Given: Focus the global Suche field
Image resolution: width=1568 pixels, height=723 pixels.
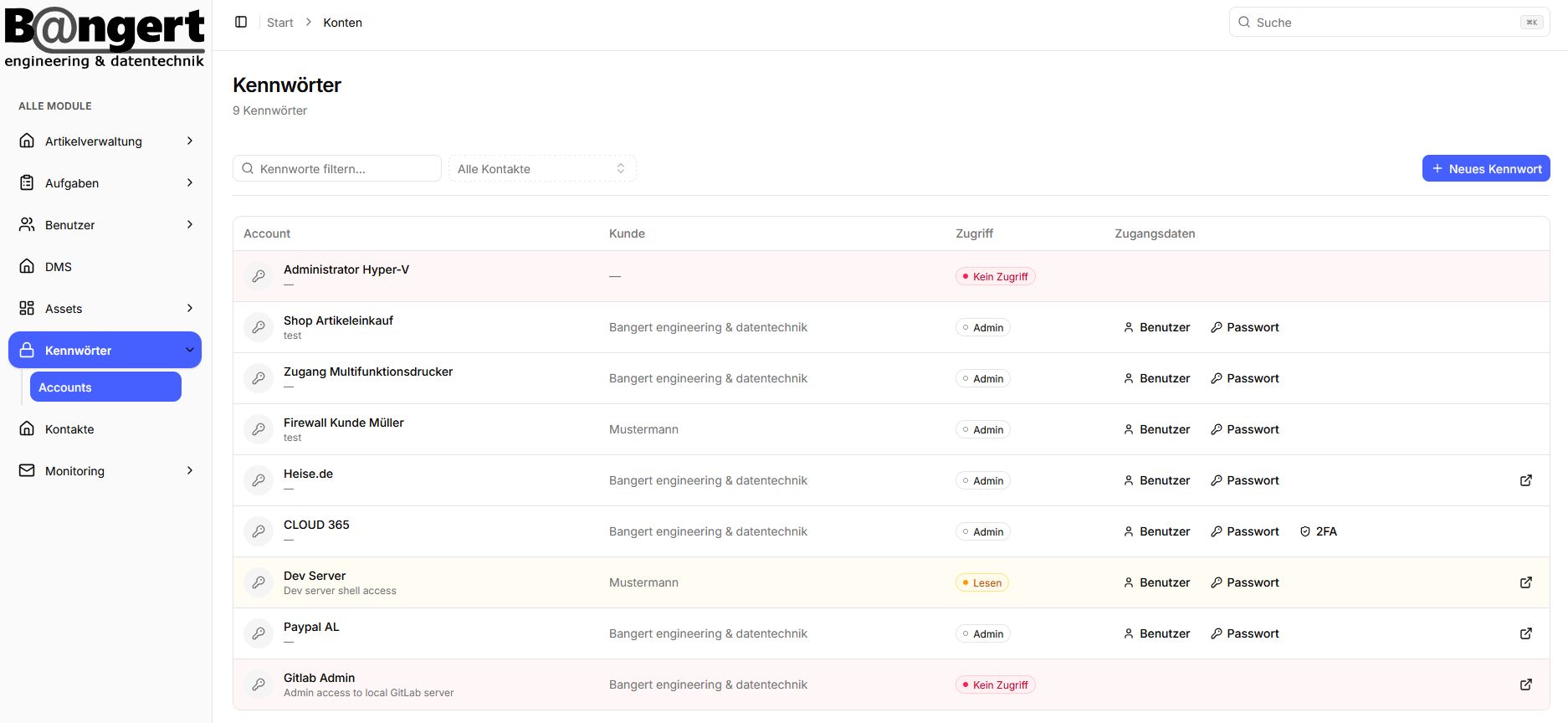Looking at the screenshot, I should tap(1389, 23).
